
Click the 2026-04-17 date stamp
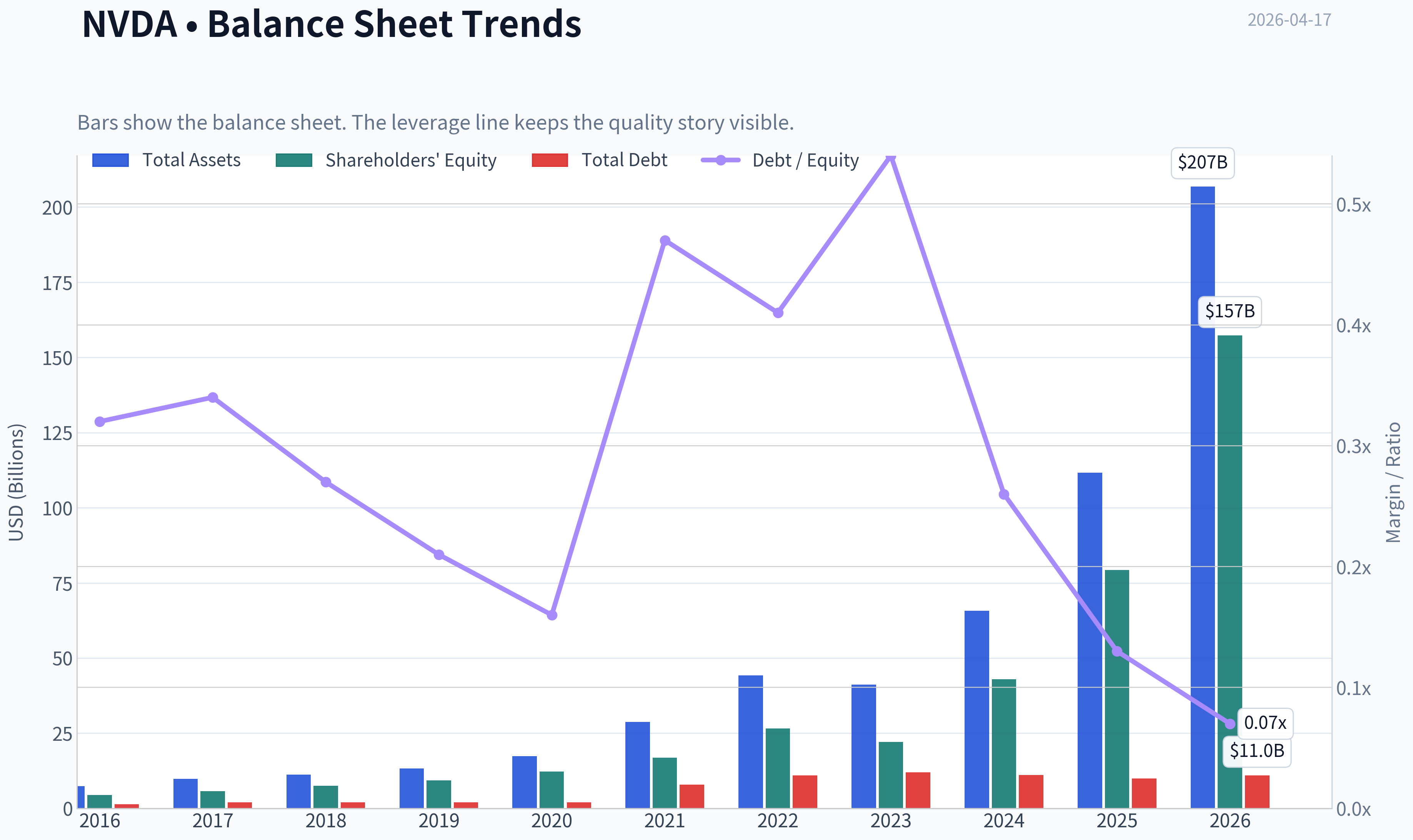point(1289,20)
